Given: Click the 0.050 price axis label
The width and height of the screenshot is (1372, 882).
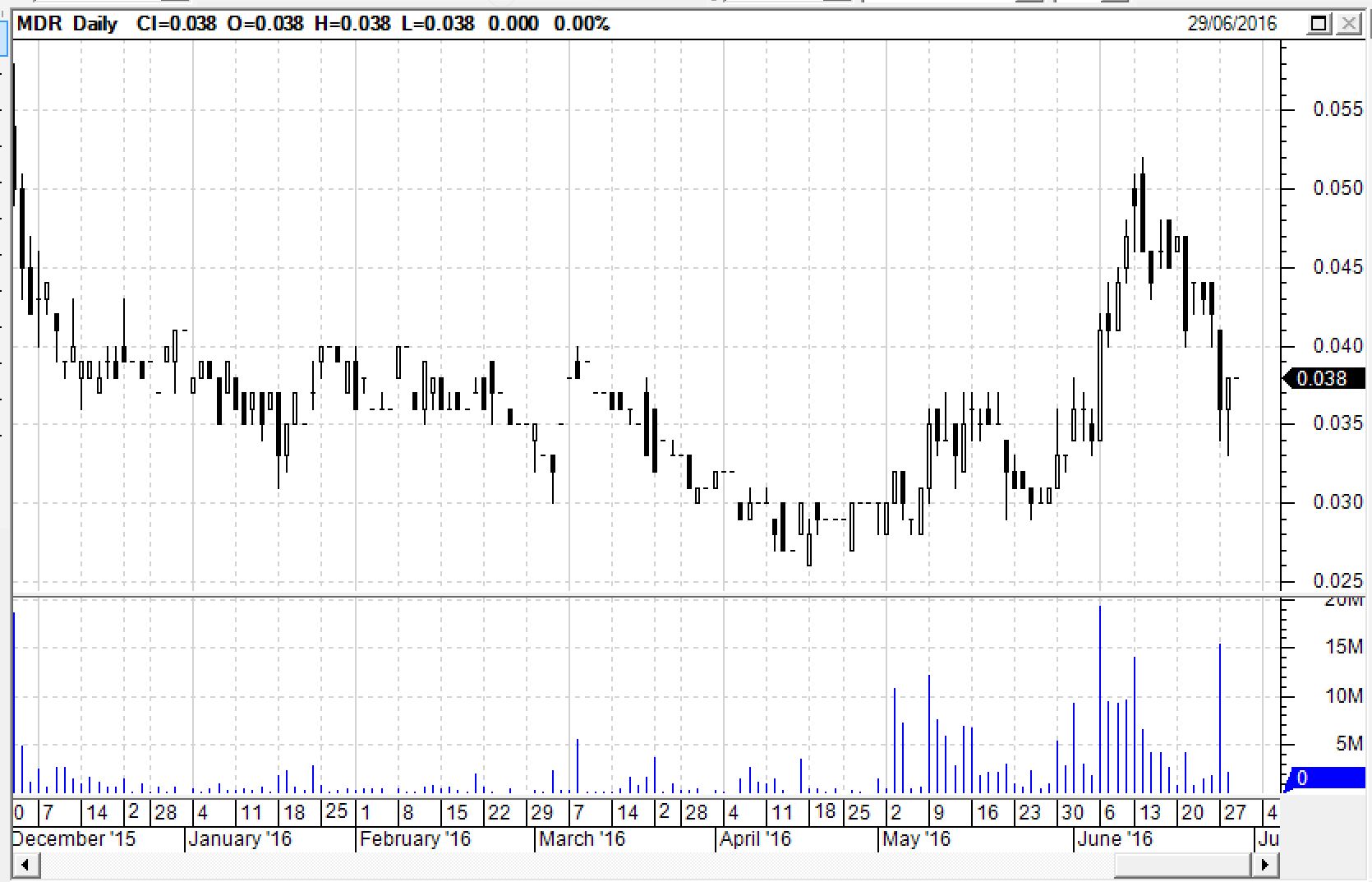Looking at the screenshot, I should pyautogui.click(x=1337, y=188).
